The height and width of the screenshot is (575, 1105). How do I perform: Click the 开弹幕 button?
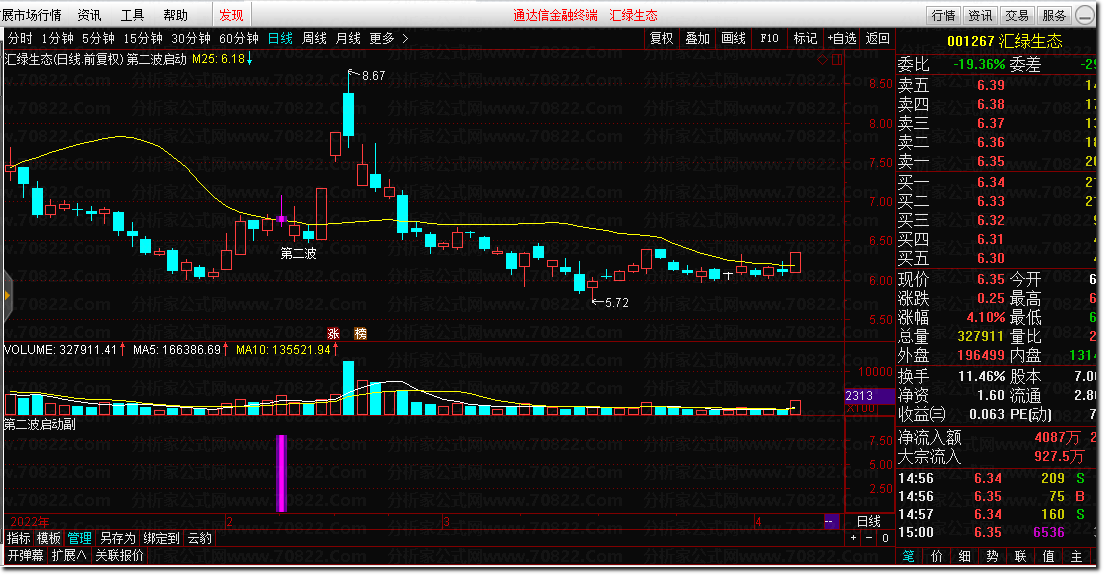[x=25, y=555]
